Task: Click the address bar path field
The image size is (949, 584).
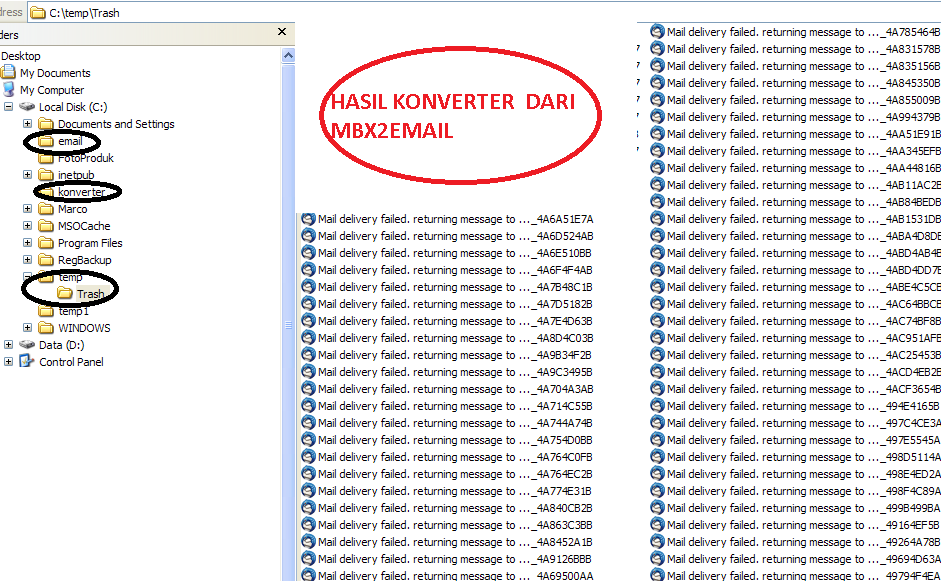Action: point(110,12)
